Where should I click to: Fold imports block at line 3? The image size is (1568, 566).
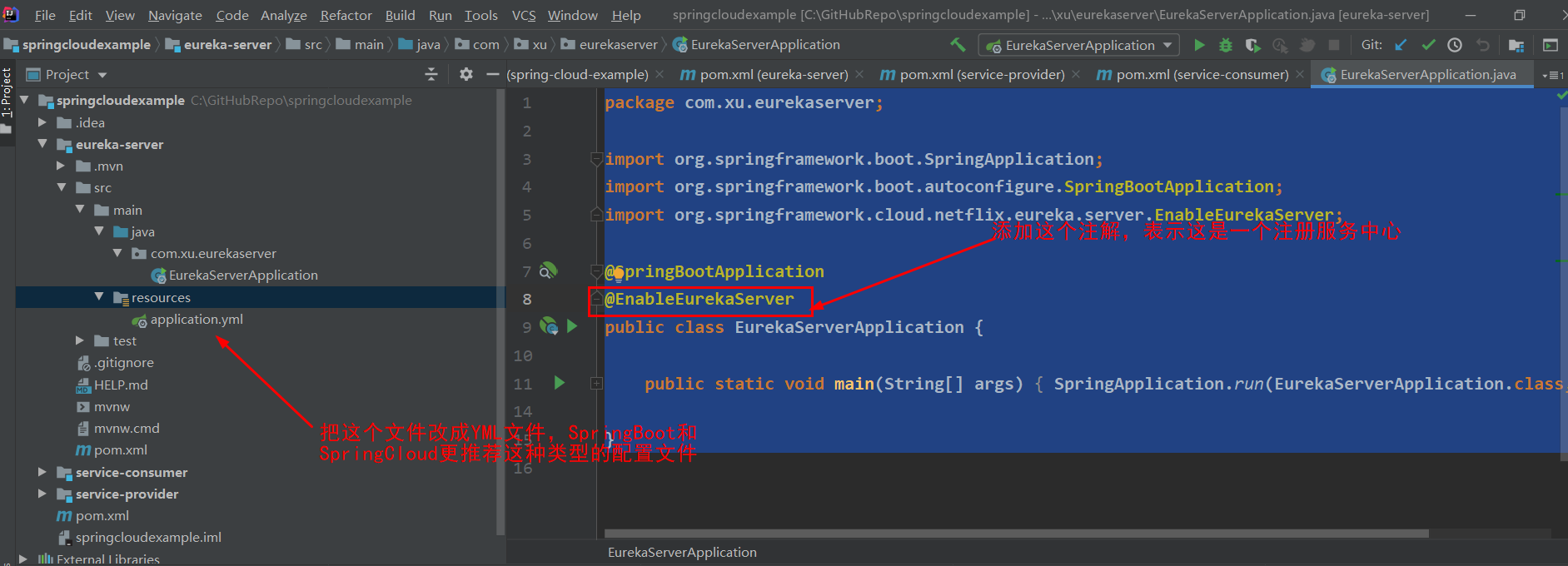point(596,158)
